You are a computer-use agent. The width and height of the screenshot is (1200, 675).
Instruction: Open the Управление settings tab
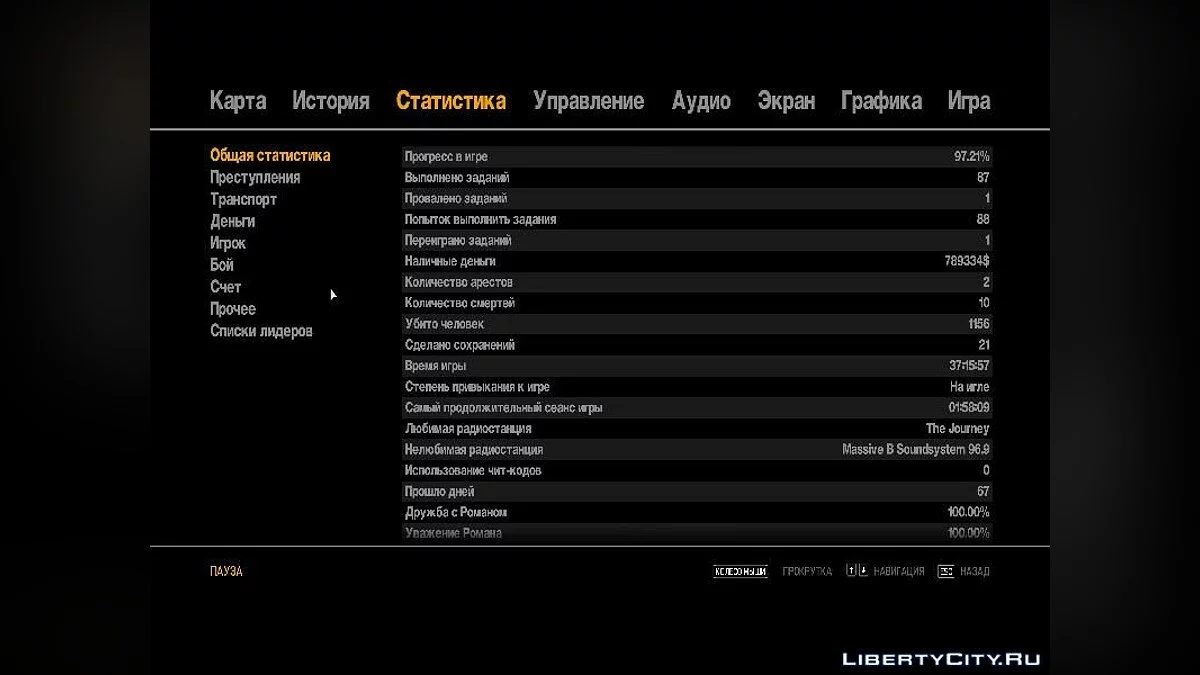pos(588,101)
